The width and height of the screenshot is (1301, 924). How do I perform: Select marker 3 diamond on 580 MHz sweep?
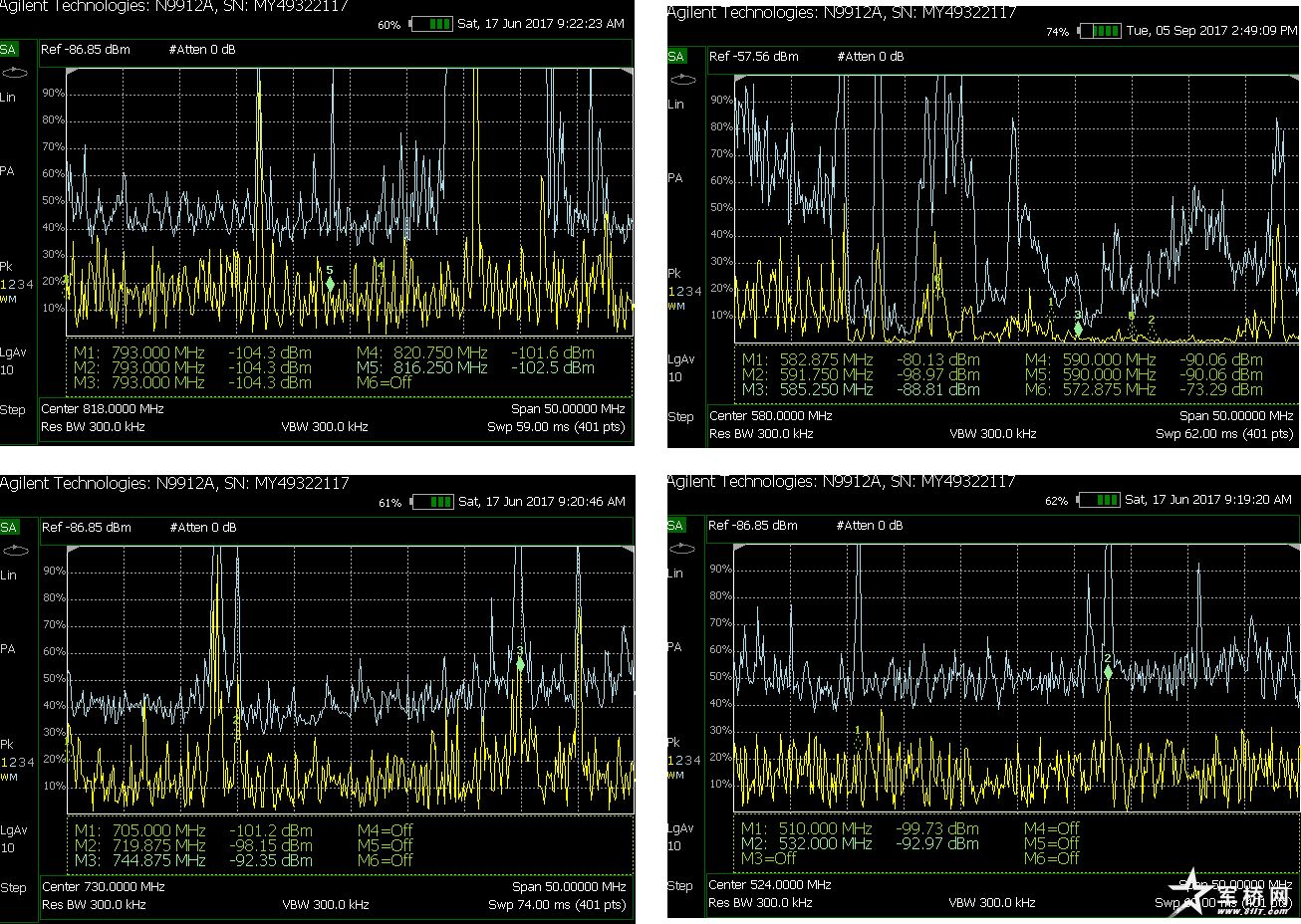[1078, 329]
